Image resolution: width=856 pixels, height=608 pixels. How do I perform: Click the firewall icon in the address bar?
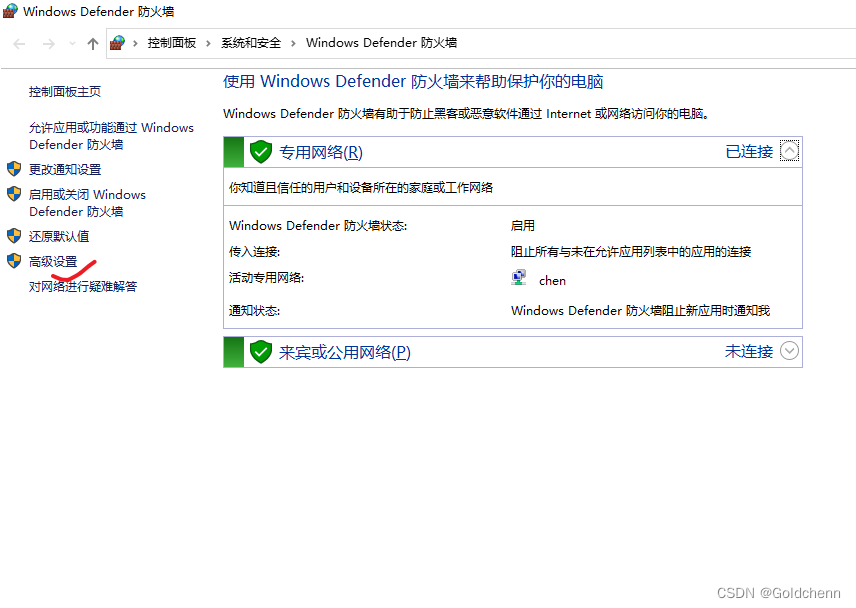(x=116, y=43)
